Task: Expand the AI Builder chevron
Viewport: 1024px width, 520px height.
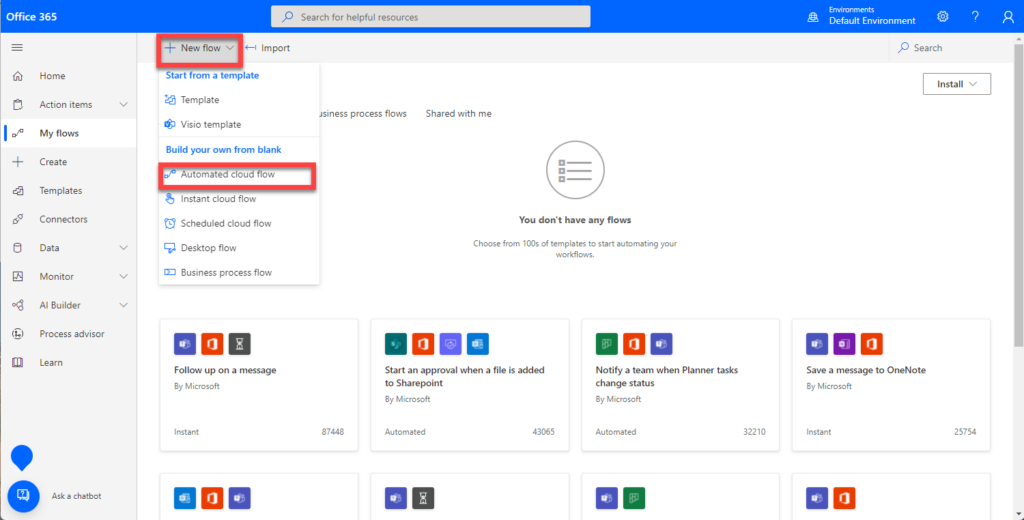Action: [123, 305]
